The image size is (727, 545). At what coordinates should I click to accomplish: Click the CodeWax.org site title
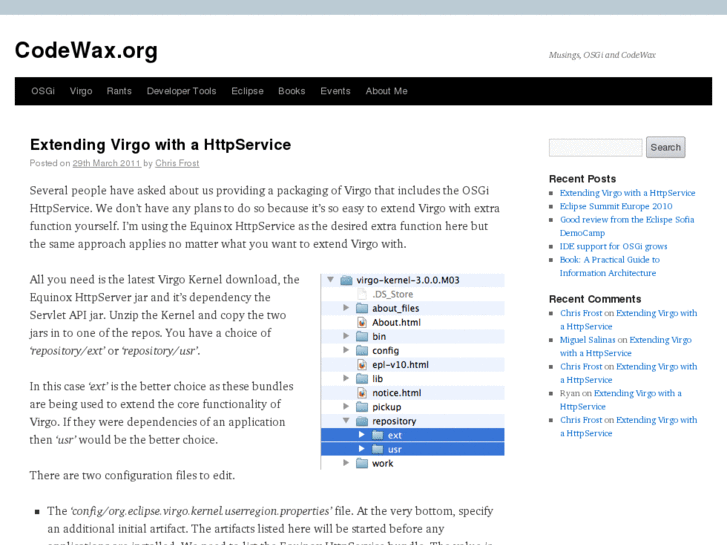(x=86, y=51)
